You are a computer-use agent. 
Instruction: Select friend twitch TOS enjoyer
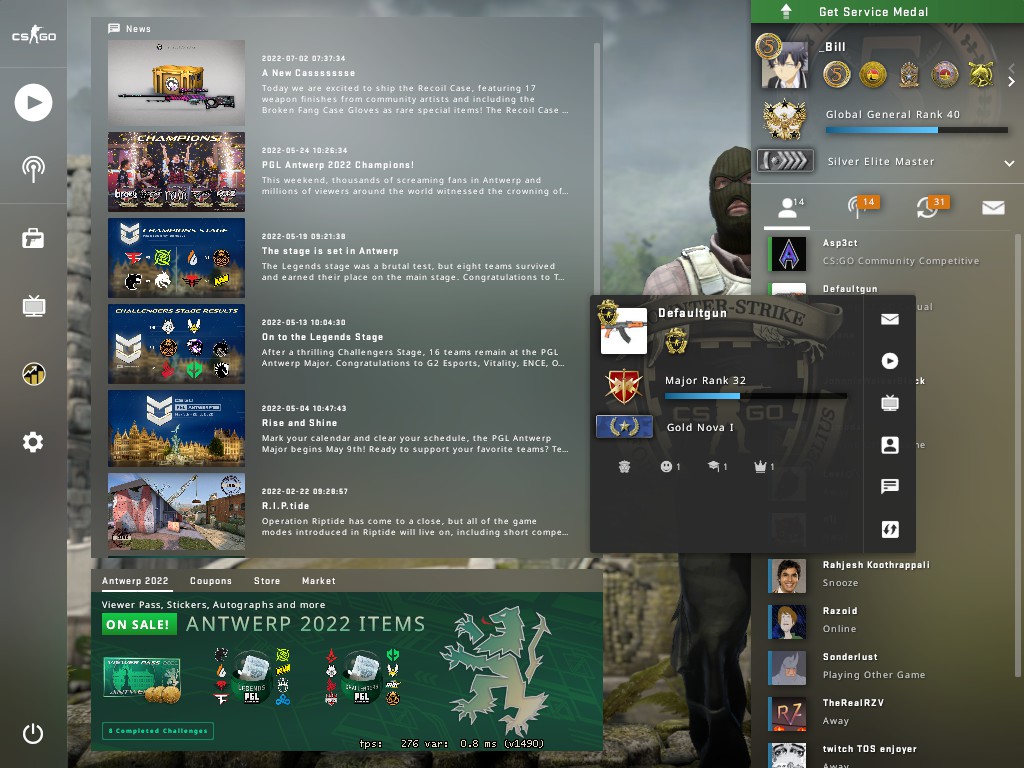(x=888, y=755)
